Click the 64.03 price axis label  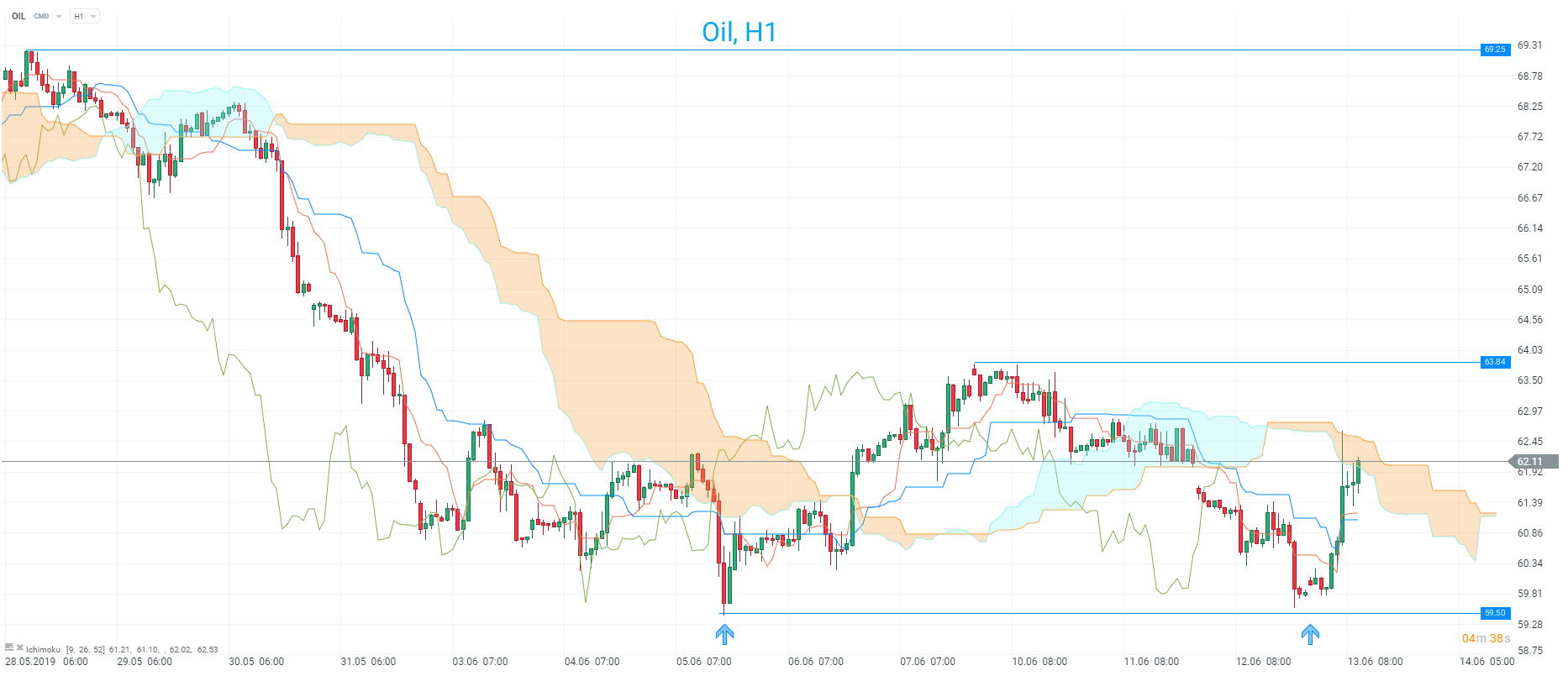[1529, 350]
